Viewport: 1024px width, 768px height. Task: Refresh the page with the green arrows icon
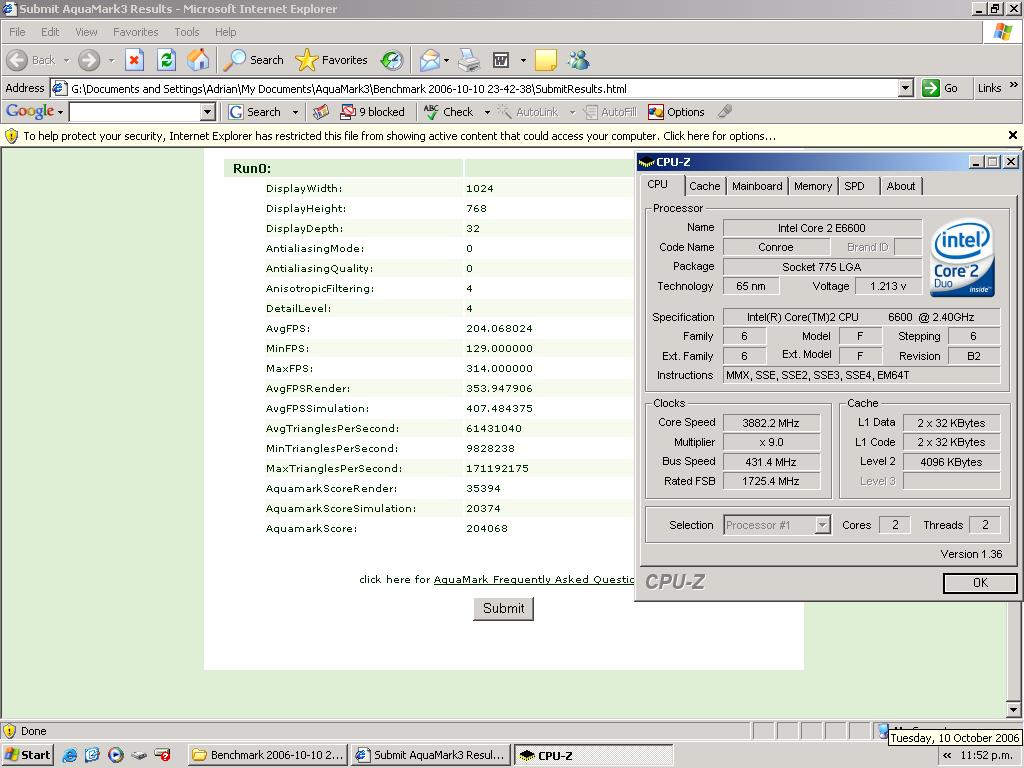pos(167,60)
